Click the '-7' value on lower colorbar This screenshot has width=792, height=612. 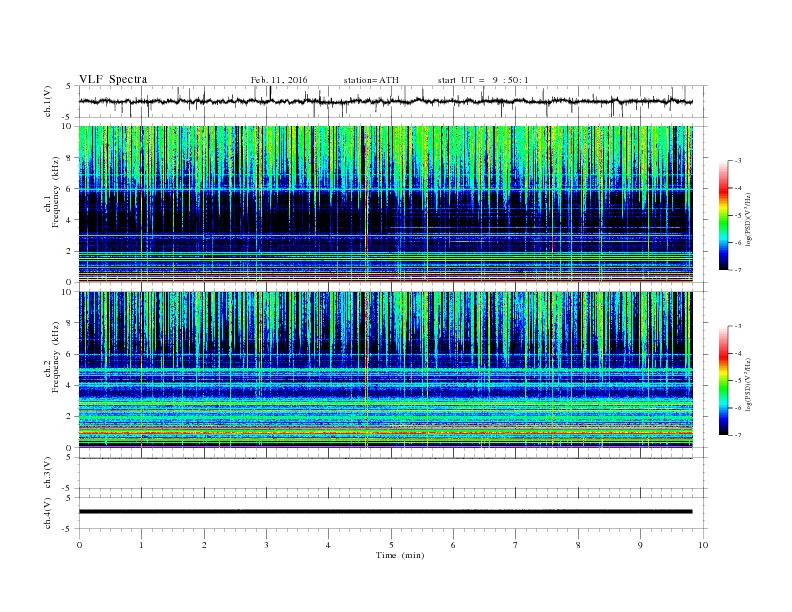[x=737, y=435]
